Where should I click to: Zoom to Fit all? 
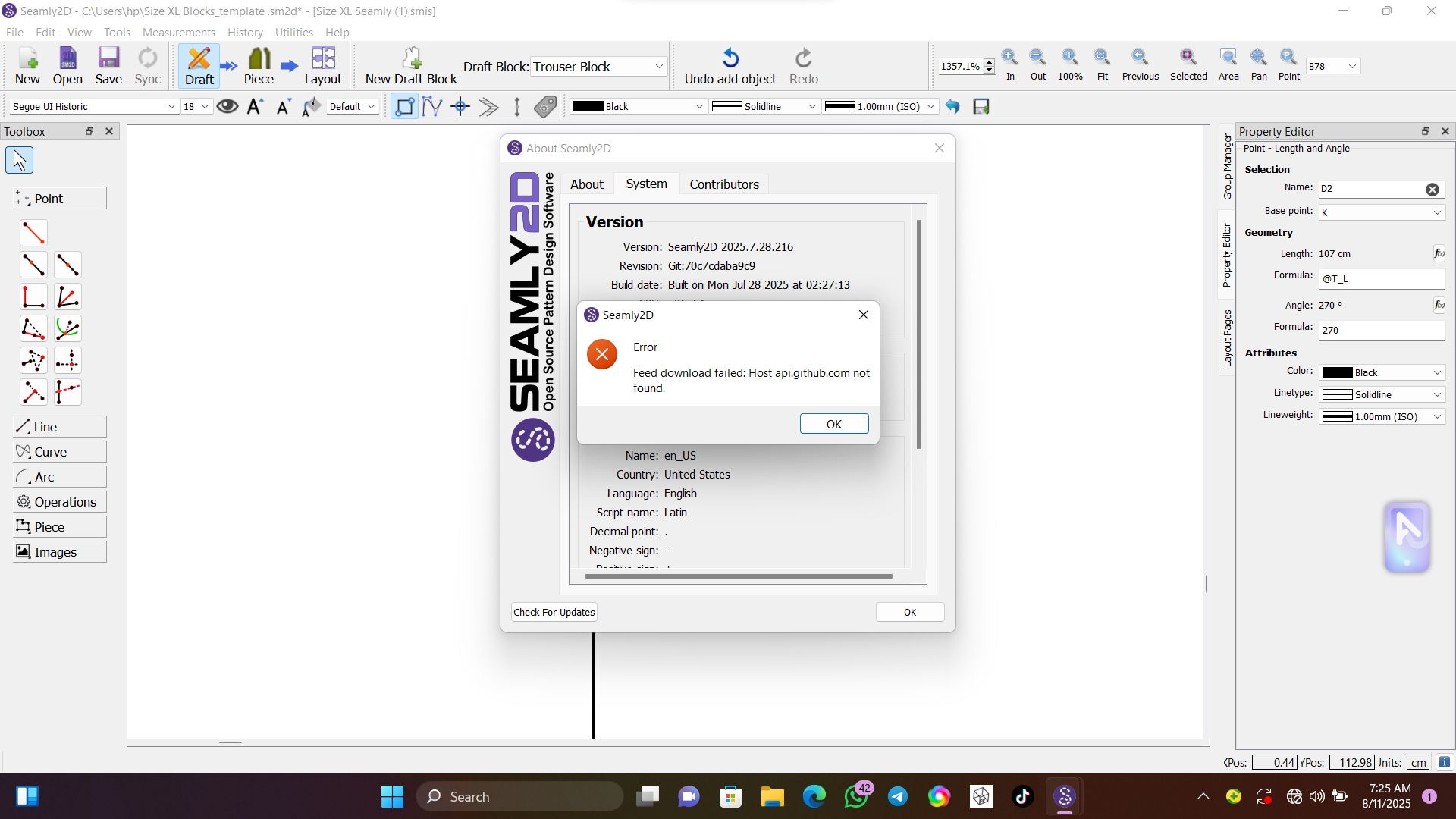pyautogui.click(x=1103, y=64)
